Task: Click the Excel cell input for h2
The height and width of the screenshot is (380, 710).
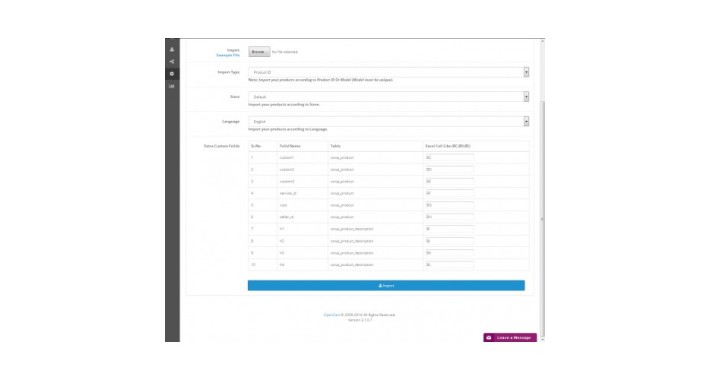Action: tap(449, 241)
